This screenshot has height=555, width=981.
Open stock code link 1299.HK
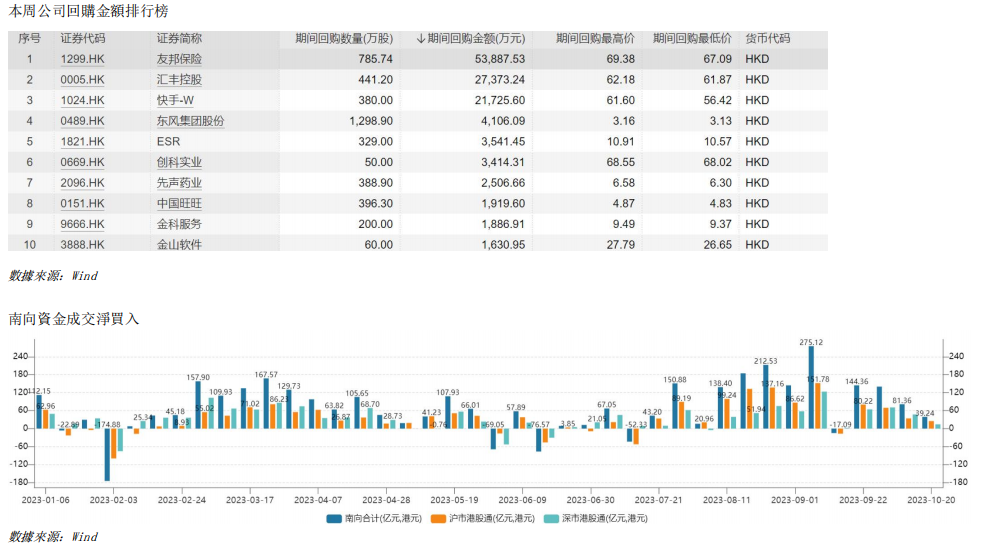pos(82,59)
